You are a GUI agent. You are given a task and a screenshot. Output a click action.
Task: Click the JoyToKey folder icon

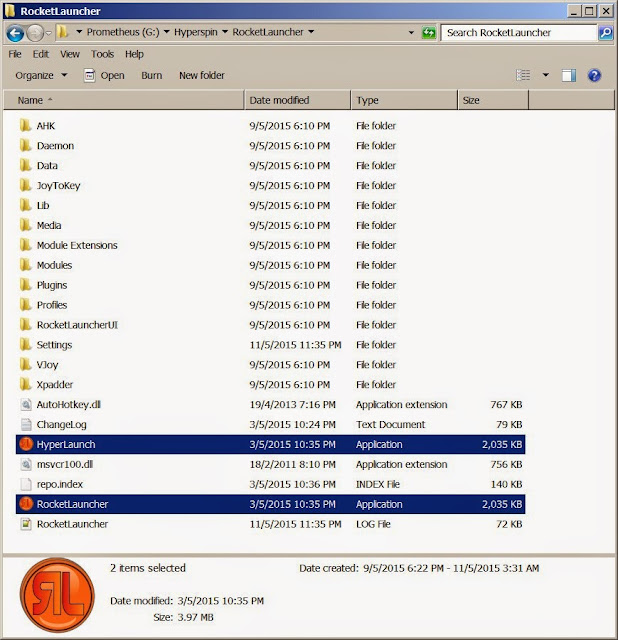pyautogui.click(x=26, y=185)
